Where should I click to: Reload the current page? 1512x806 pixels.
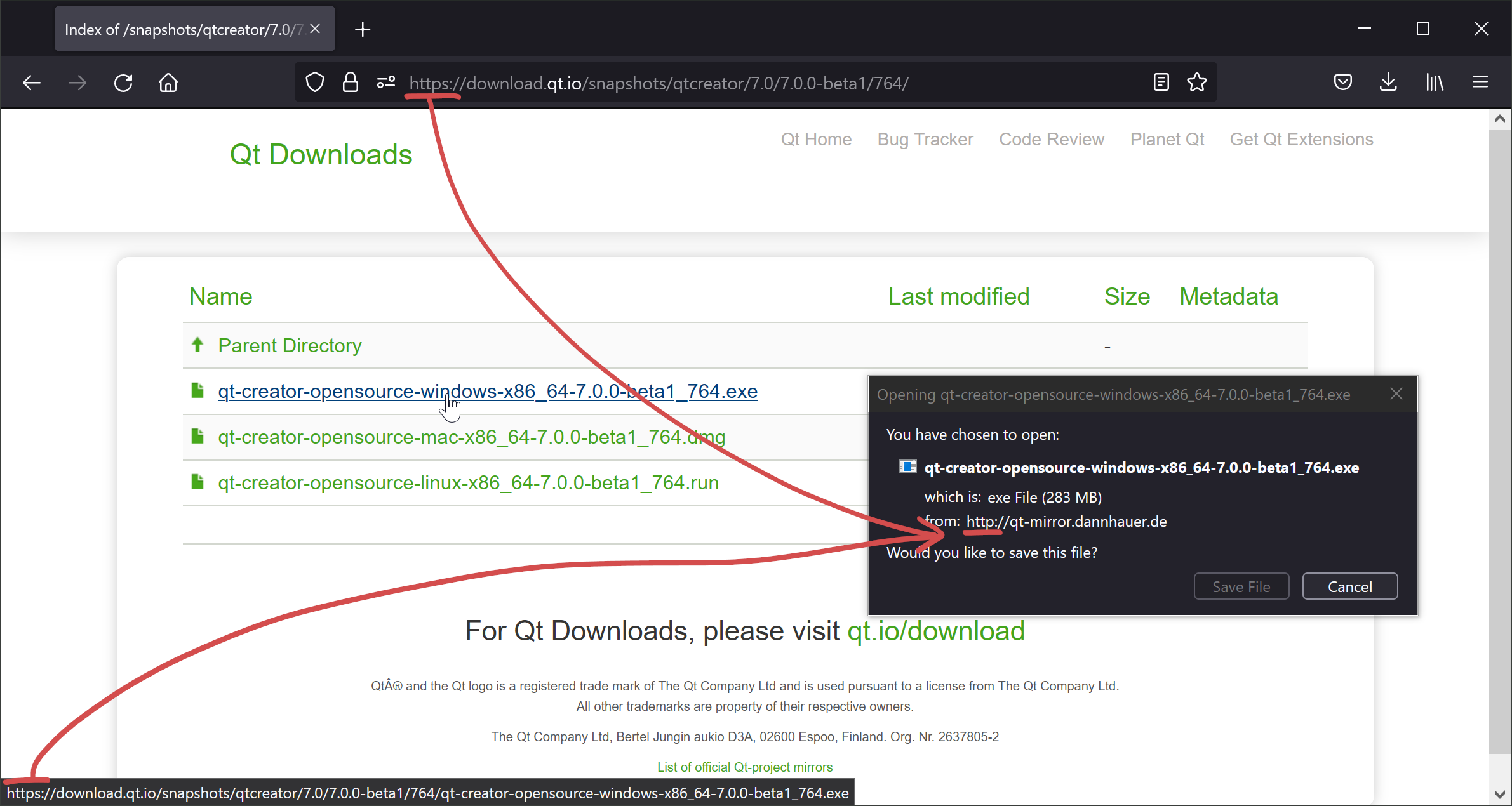[123, 83]
